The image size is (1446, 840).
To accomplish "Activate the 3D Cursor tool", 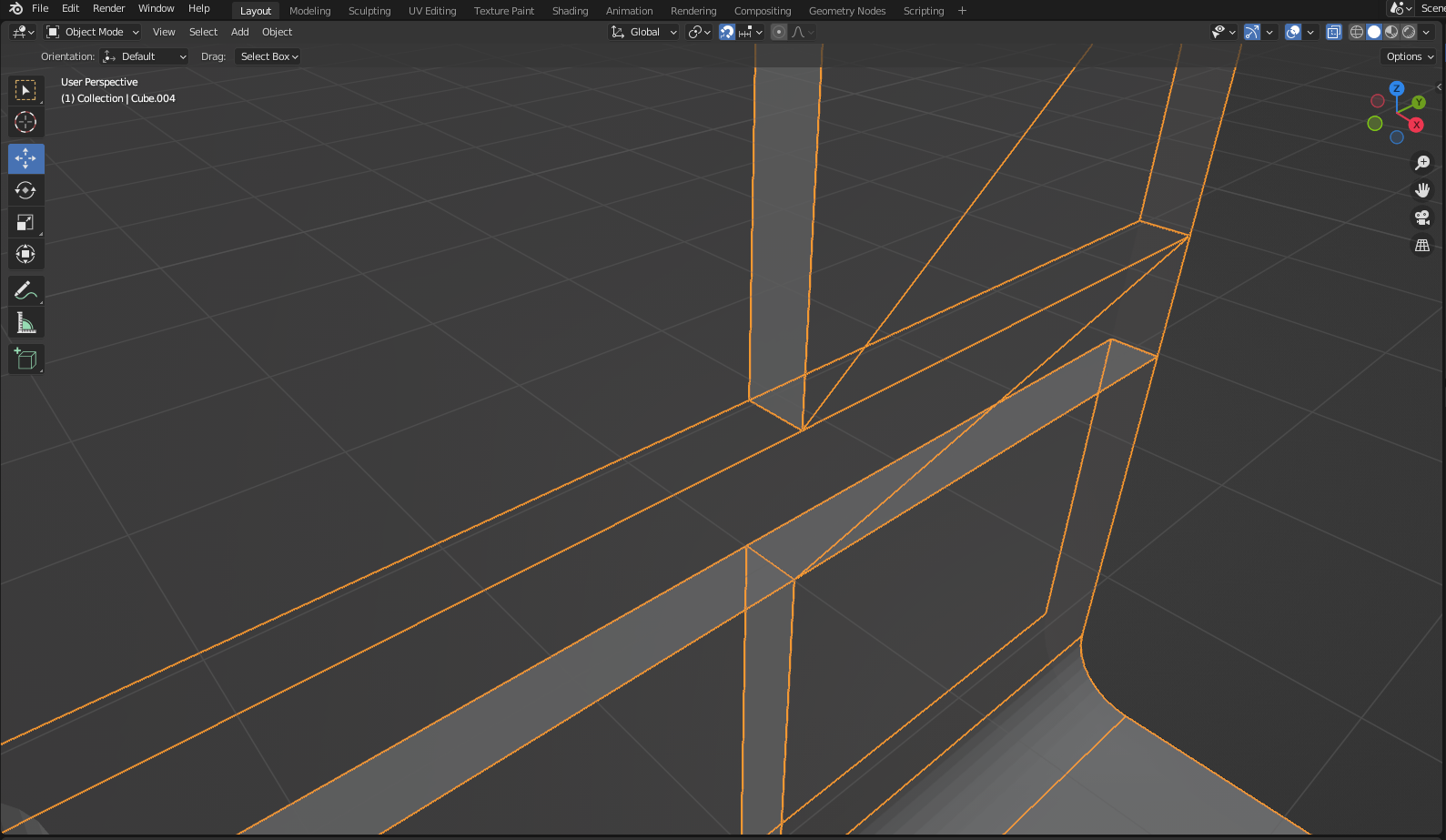I will (x=25, y=122).
